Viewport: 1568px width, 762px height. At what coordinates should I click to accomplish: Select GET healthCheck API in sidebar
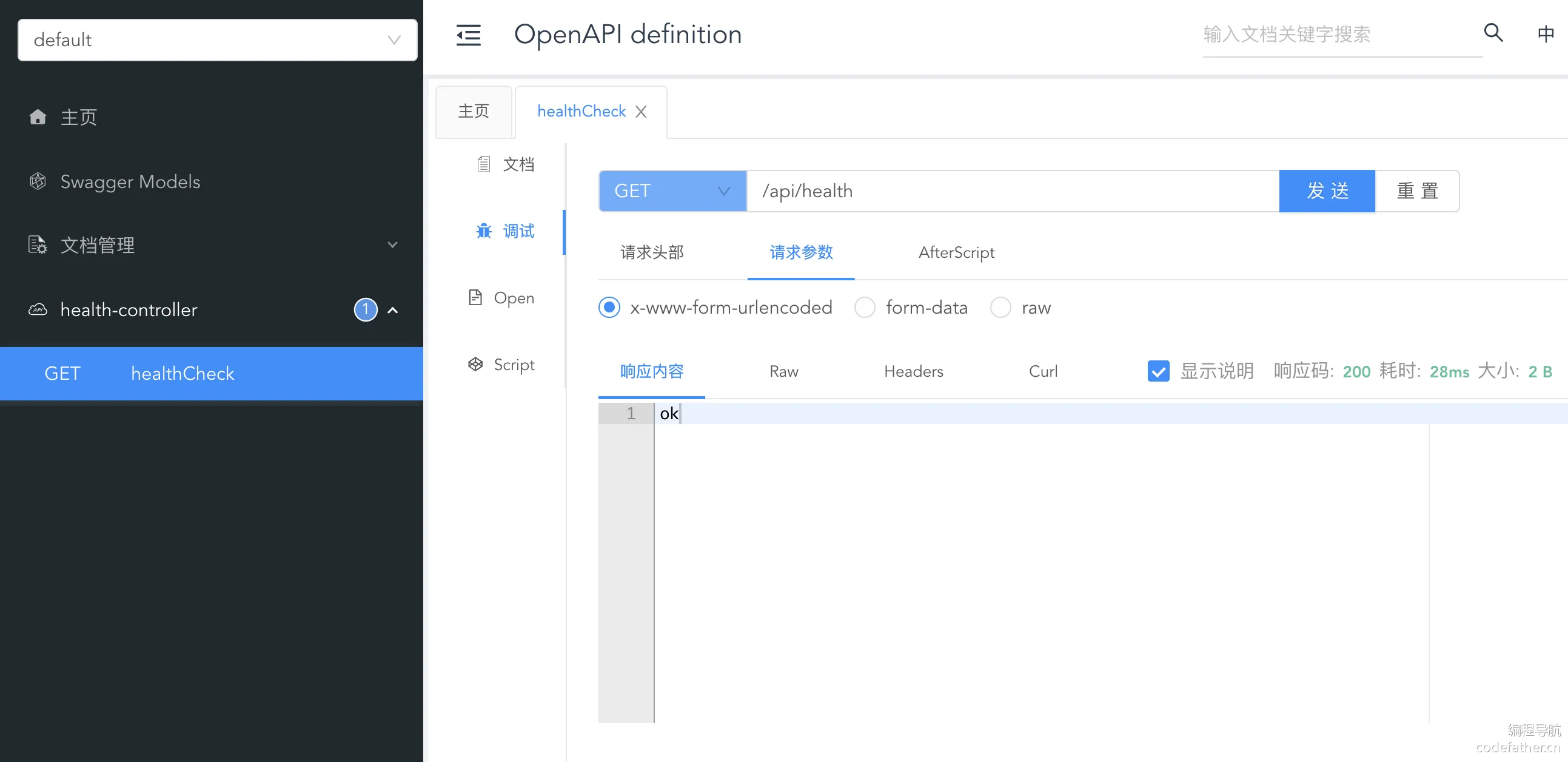(211, 373)
